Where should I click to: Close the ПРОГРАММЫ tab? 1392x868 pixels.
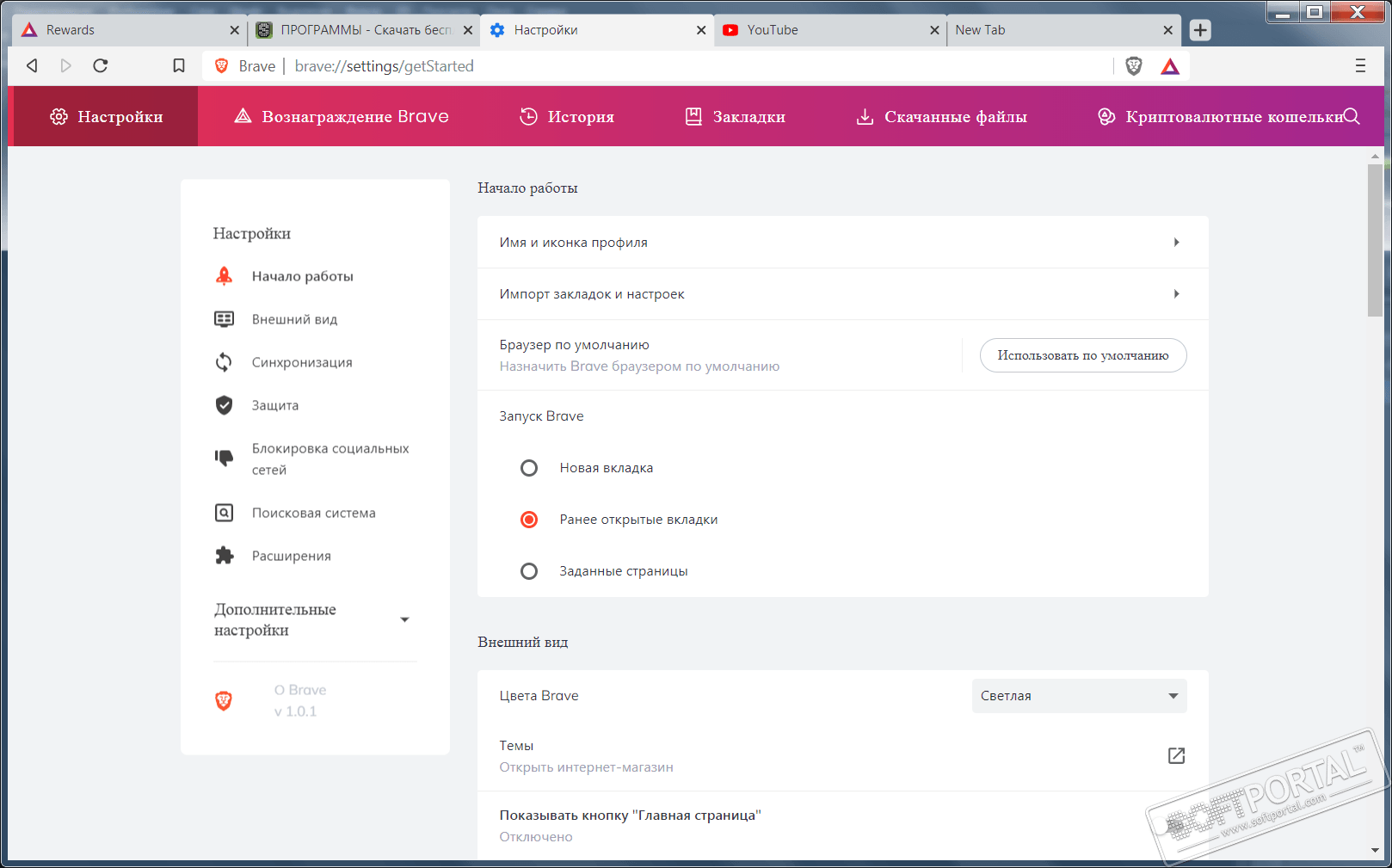click(468, 30)
